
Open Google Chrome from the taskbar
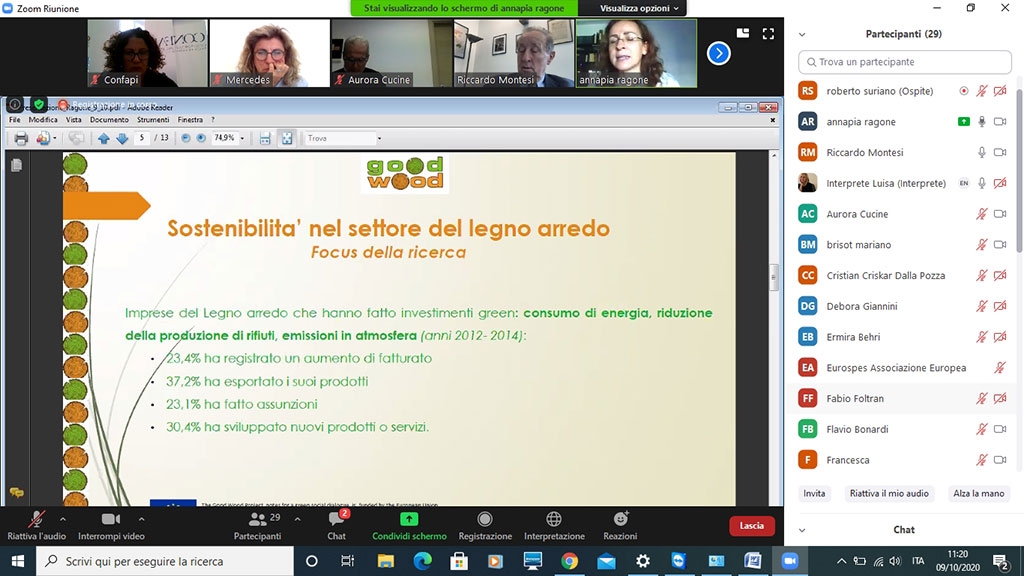click(569, 561)
